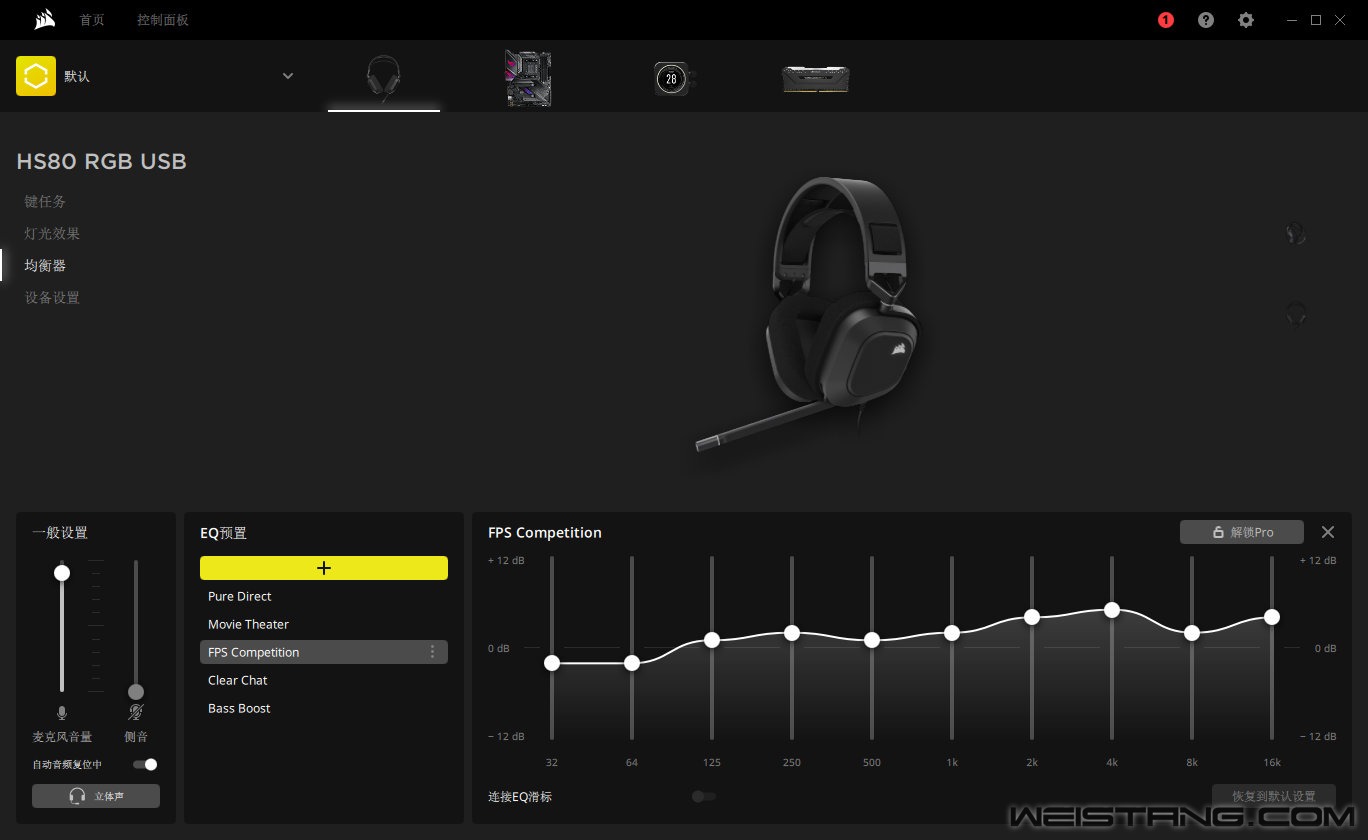Image resolution: width=1368 pixels, height=840 pixels.
Task: Click the 125 Hz EQ slider handle
Action: coord(712,640)
